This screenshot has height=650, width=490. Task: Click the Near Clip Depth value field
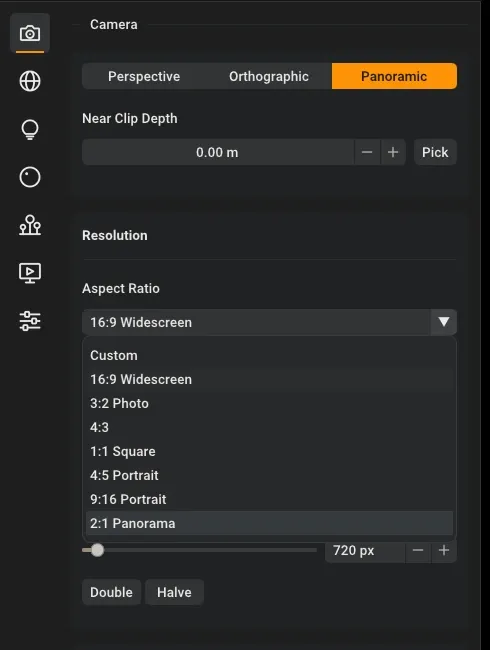point(218,152)
